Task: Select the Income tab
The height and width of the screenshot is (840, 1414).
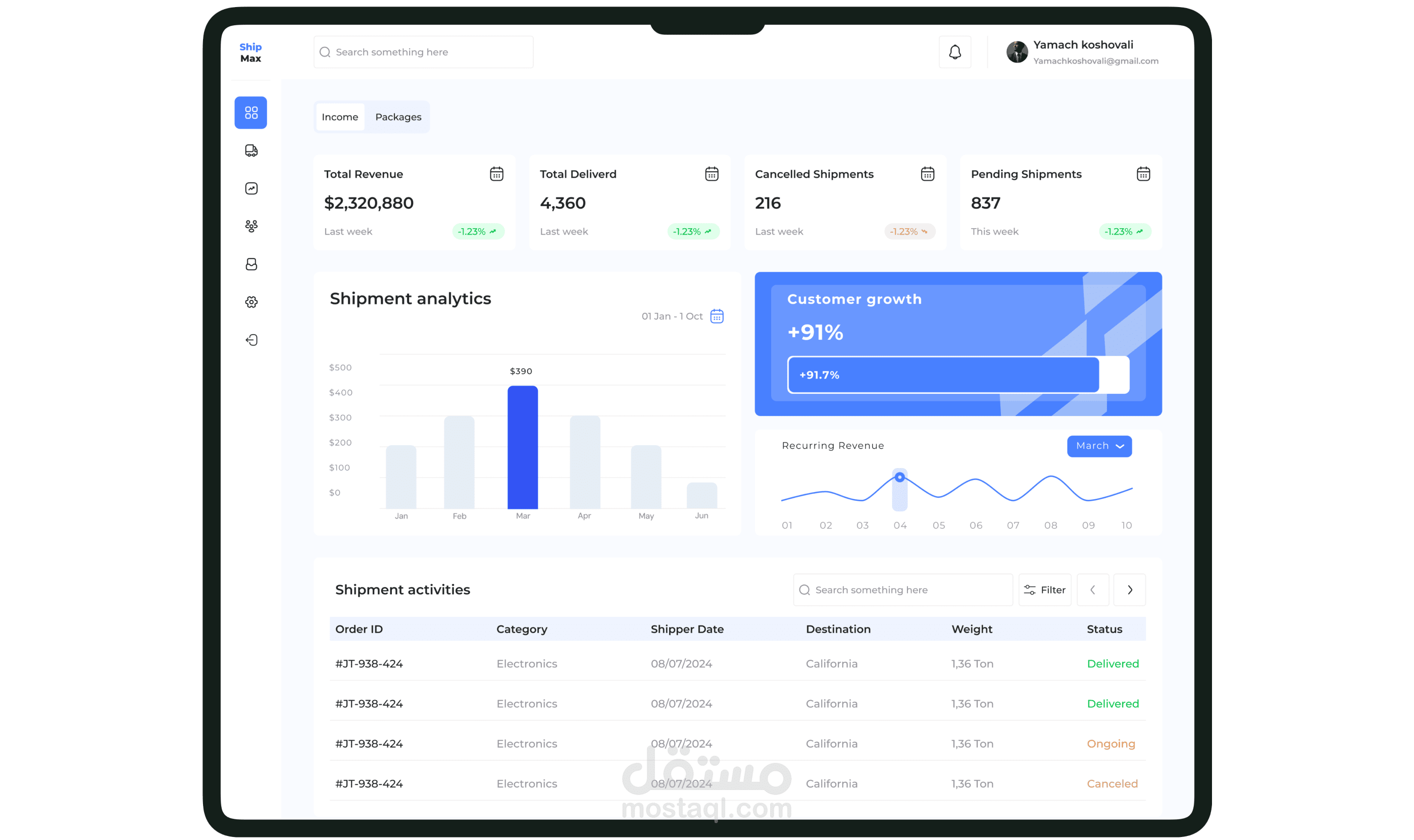Action: 340,117
